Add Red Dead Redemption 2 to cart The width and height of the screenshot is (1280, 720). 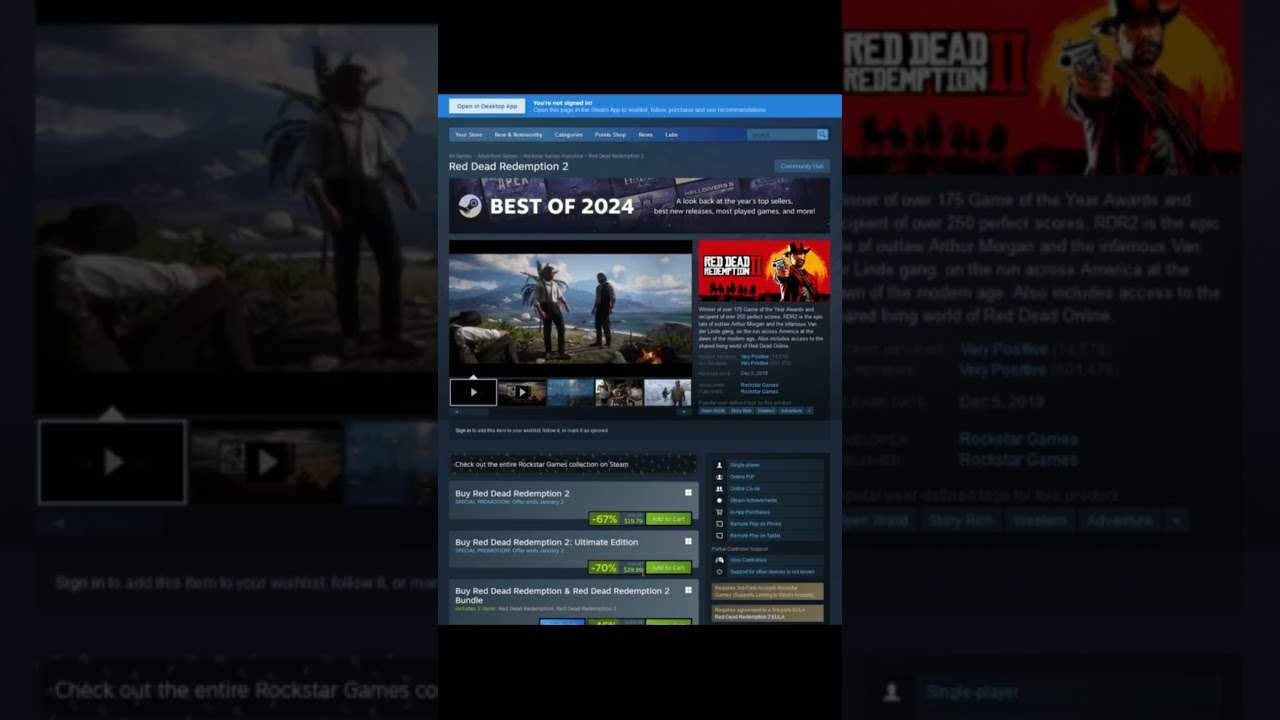[x=668, y=519]
